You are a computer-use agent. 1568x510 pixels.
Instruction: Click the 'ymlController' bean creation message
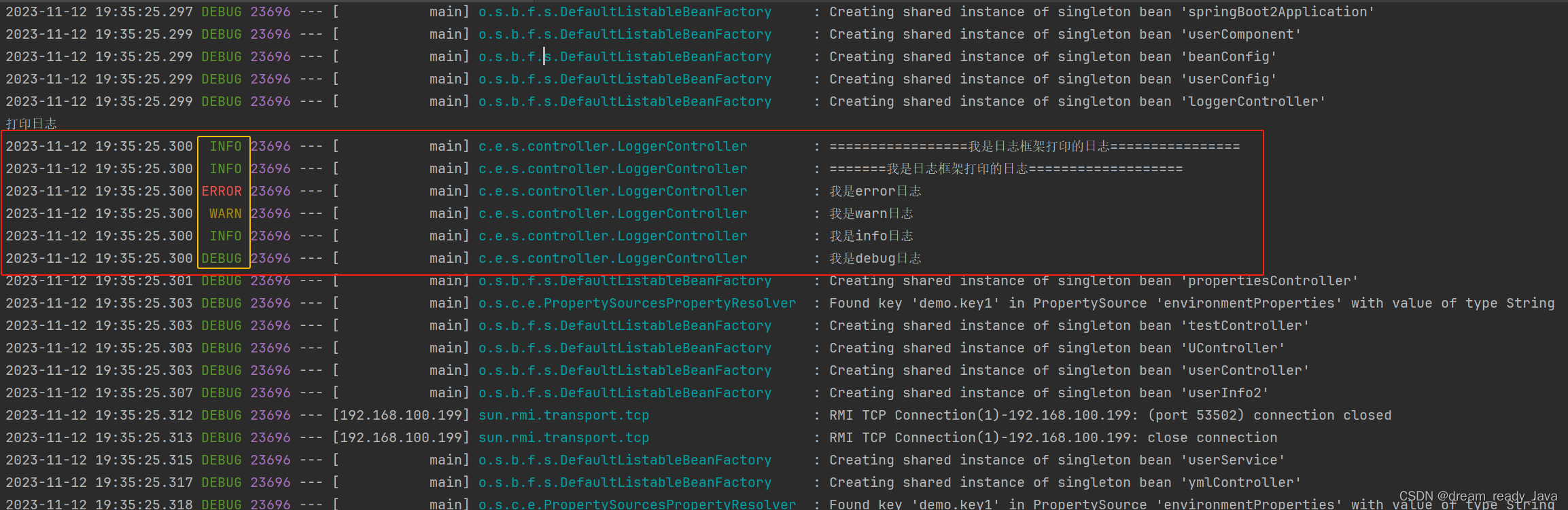click(1065, 482)
